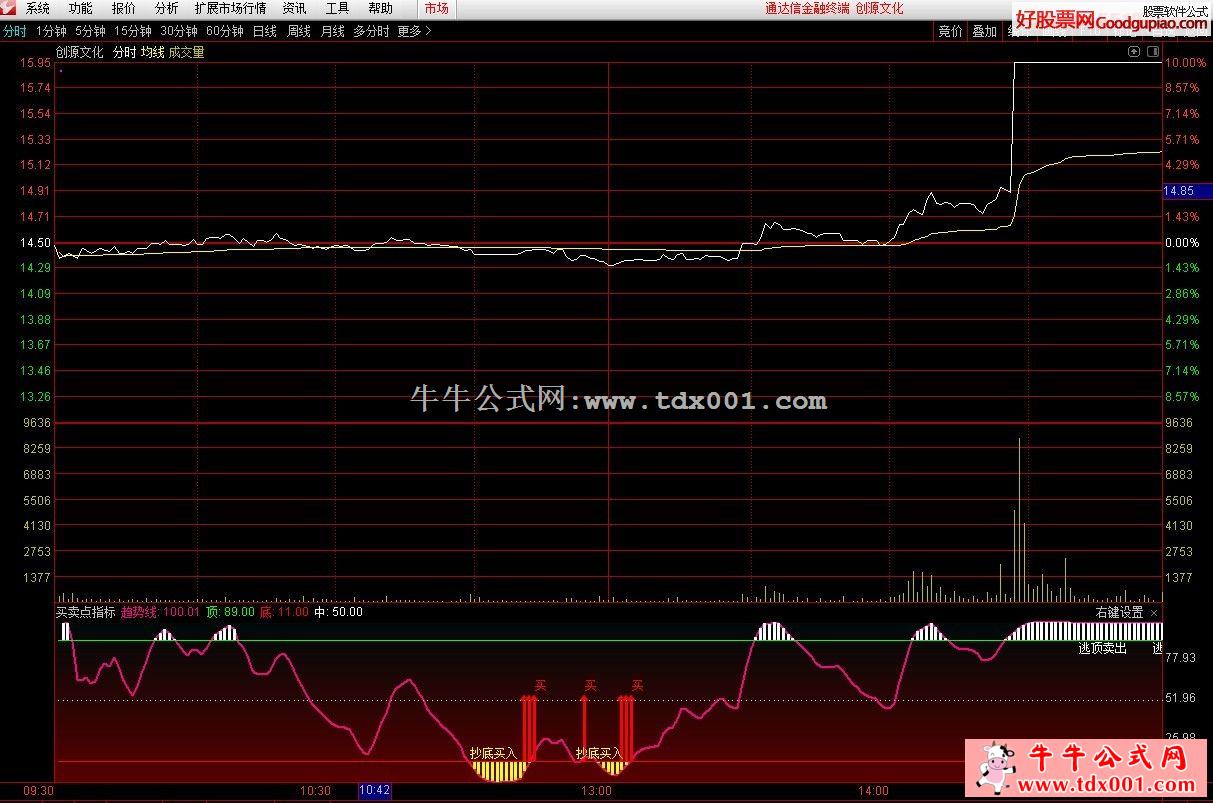Open the 工具 menu
The height and width of the screenshot is (803, 1213).
pyautogui.click(x=338, y=8)
